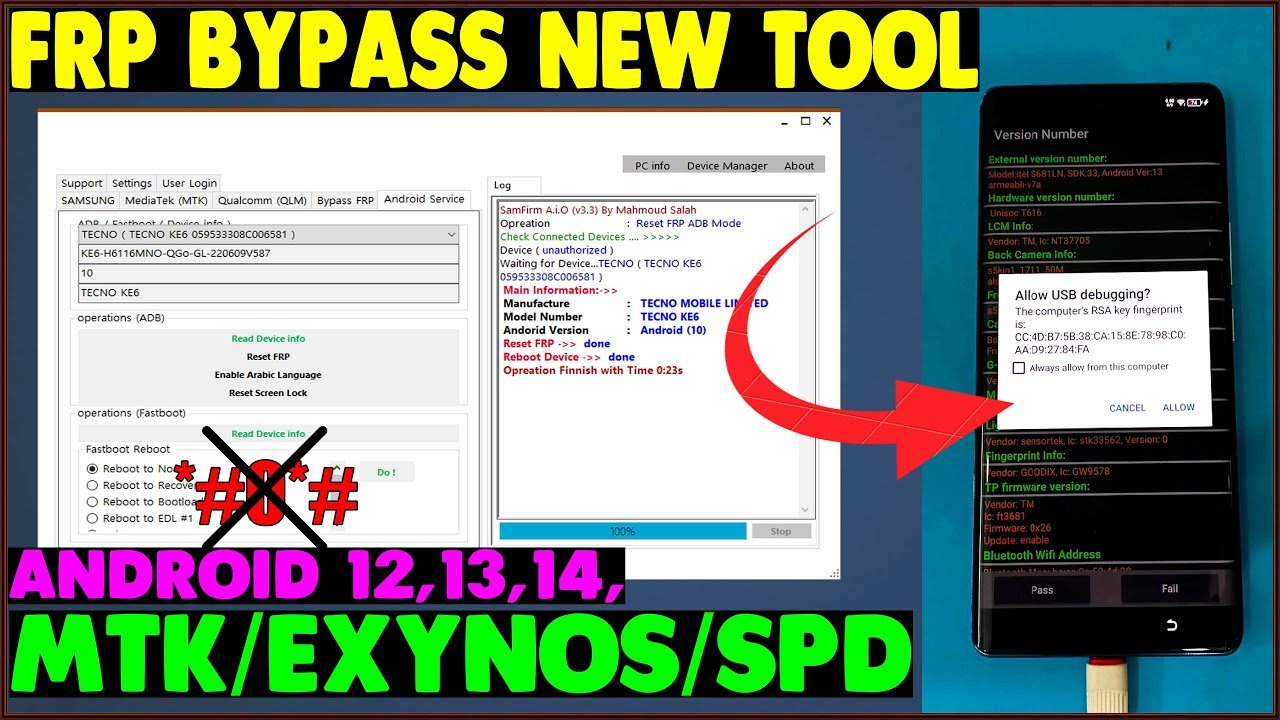Click the KE6-H6116MNO build number field

(x=268, y=253)
